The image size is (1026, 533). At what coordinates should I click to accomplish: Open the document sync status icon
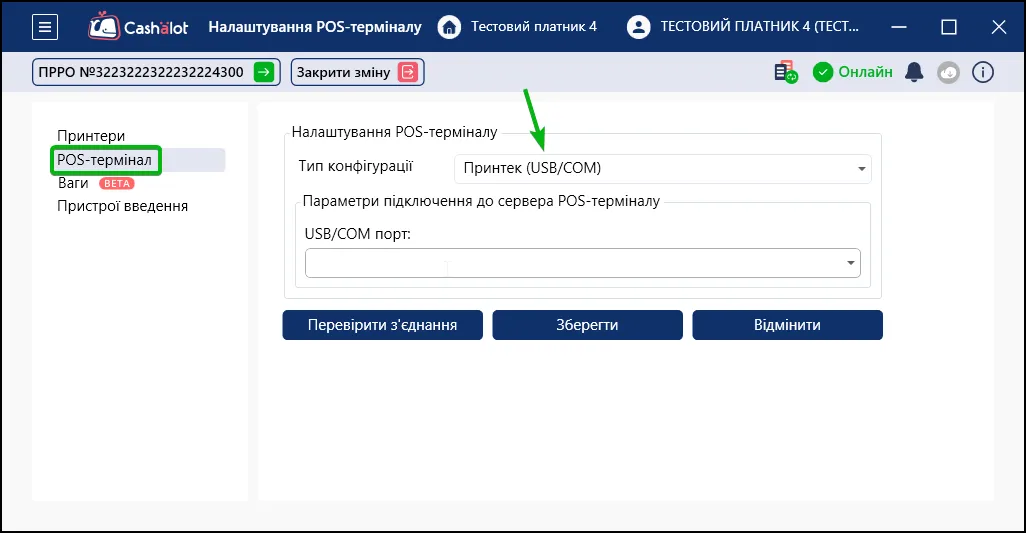point(785,72)
